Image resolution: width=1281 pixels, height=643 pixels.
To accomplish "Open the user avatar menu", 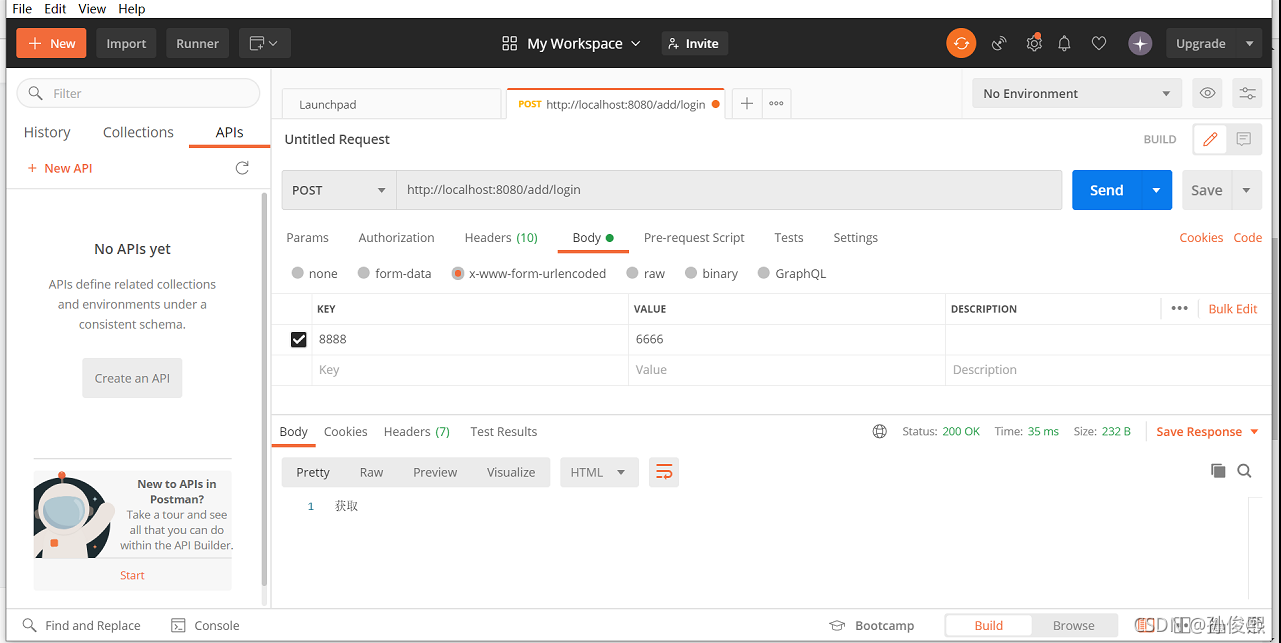I will [1140, 43].
